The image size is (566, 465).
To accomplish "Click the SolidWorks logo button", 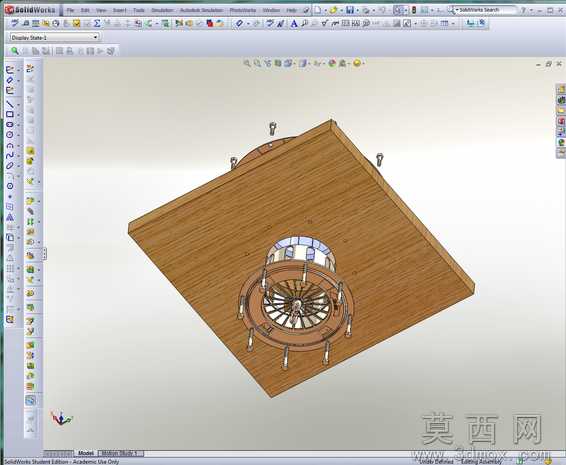I will (31, 10).
